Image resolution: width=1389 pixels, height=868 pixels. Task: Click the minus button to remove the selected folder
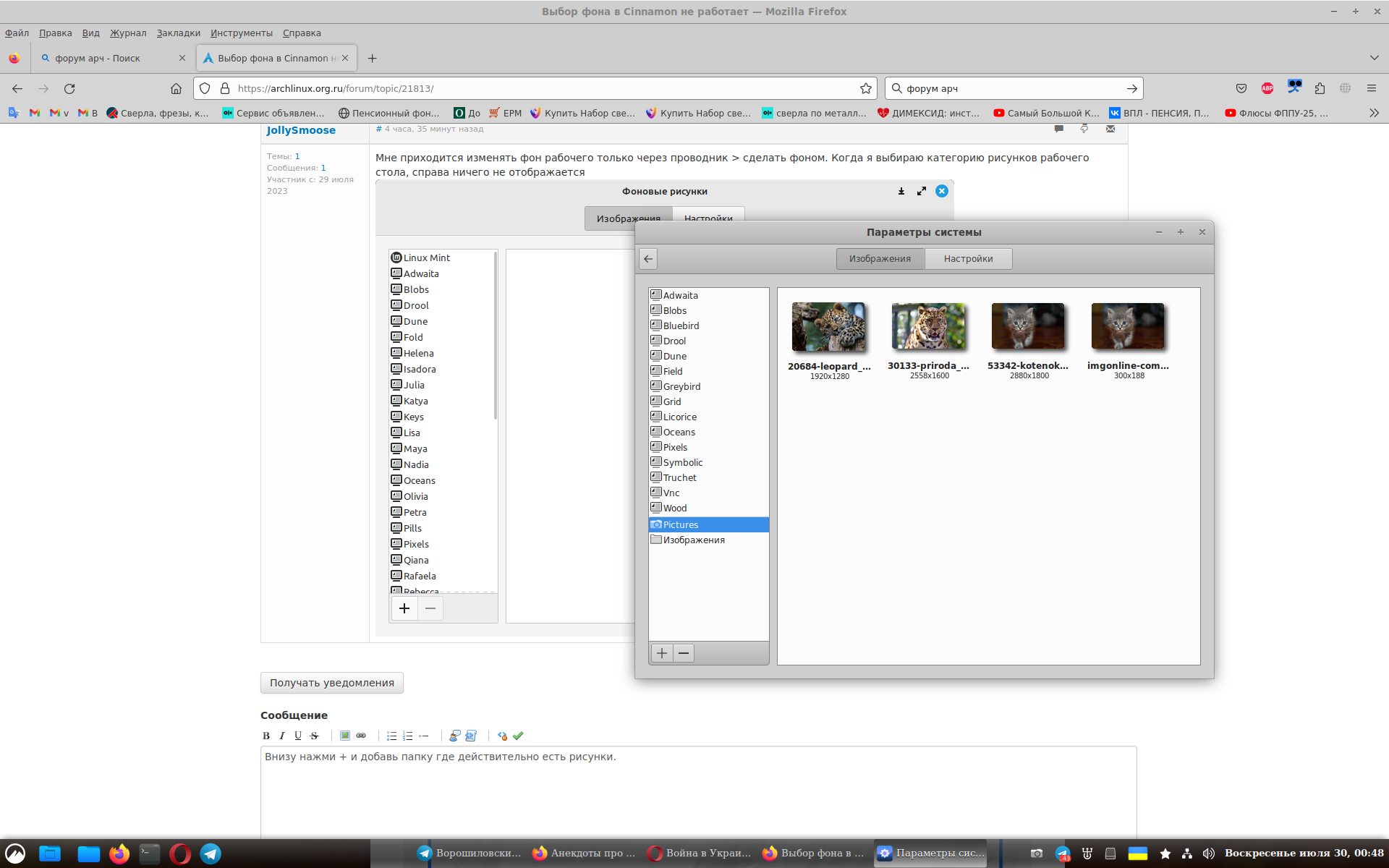(684, 653)
